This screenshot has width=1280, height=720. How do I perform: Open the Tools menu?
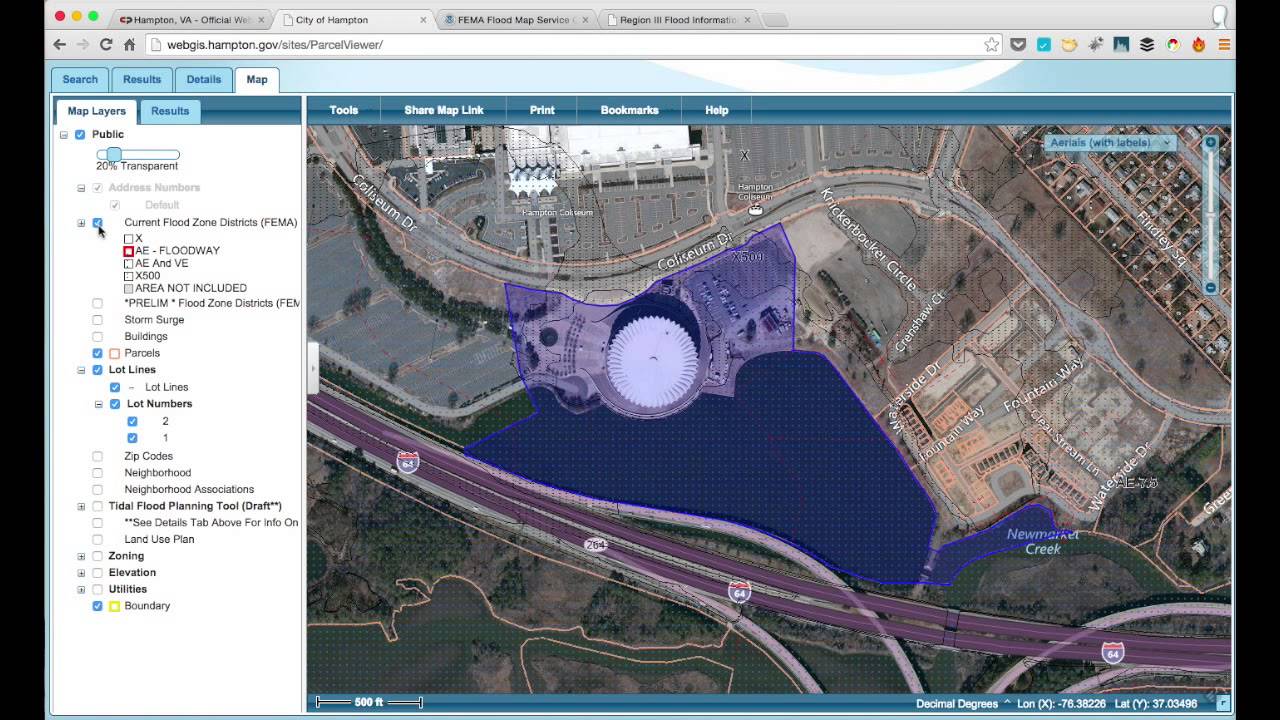(x=344, y=110)
